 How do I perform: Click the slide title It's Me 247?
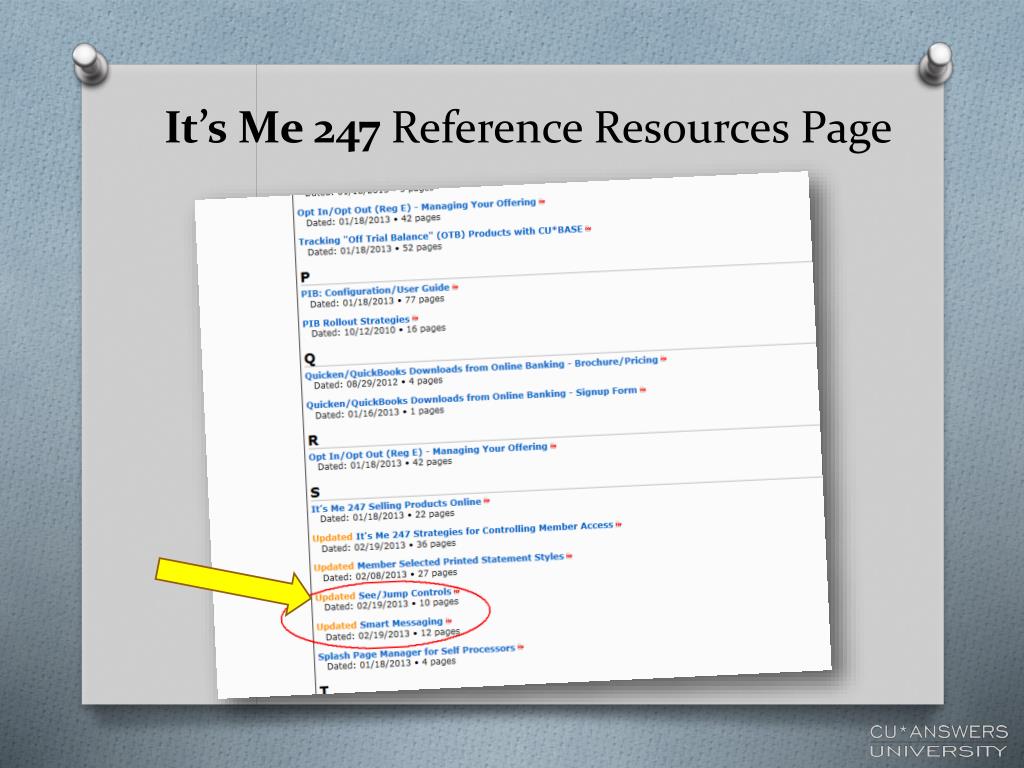click(x=272, y=127)
